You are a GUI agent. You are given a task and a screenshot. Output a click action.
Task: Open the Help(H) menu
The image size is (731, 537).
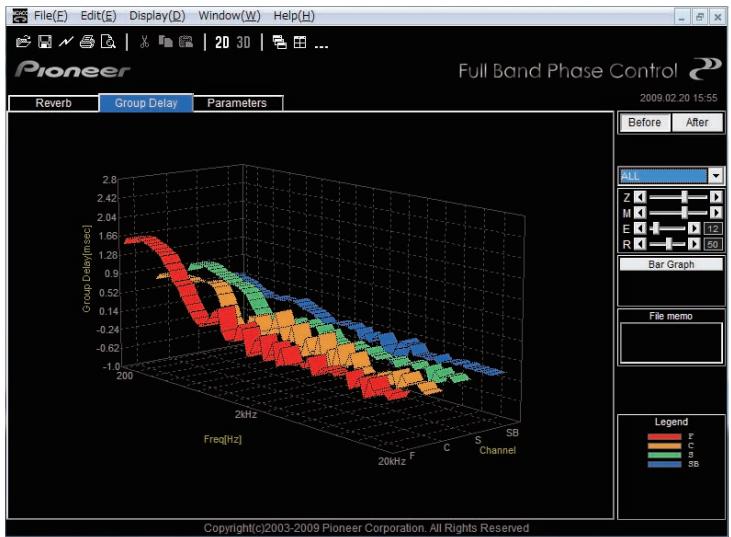(x=294, y=16)
